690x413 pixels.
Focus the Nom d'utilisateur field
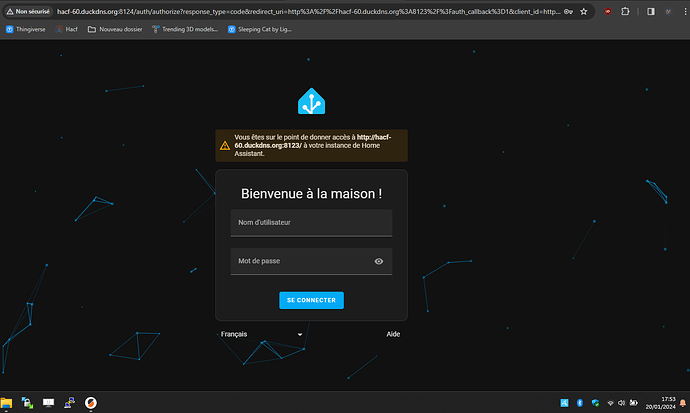point(311,223)
